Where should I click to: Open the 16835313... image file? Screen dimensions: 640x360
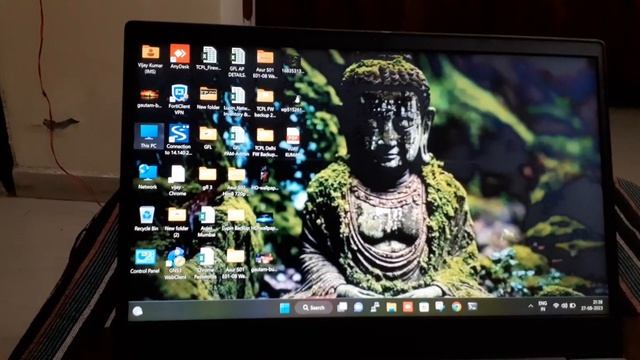(x=292, y=63)
